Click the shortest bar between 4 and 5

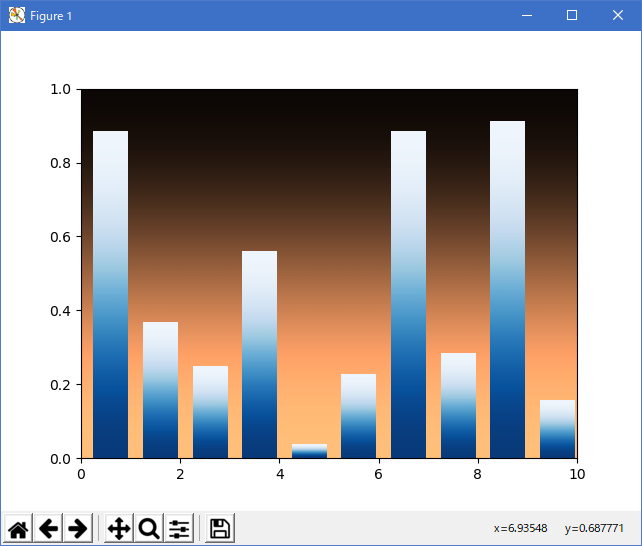point(309,451)
